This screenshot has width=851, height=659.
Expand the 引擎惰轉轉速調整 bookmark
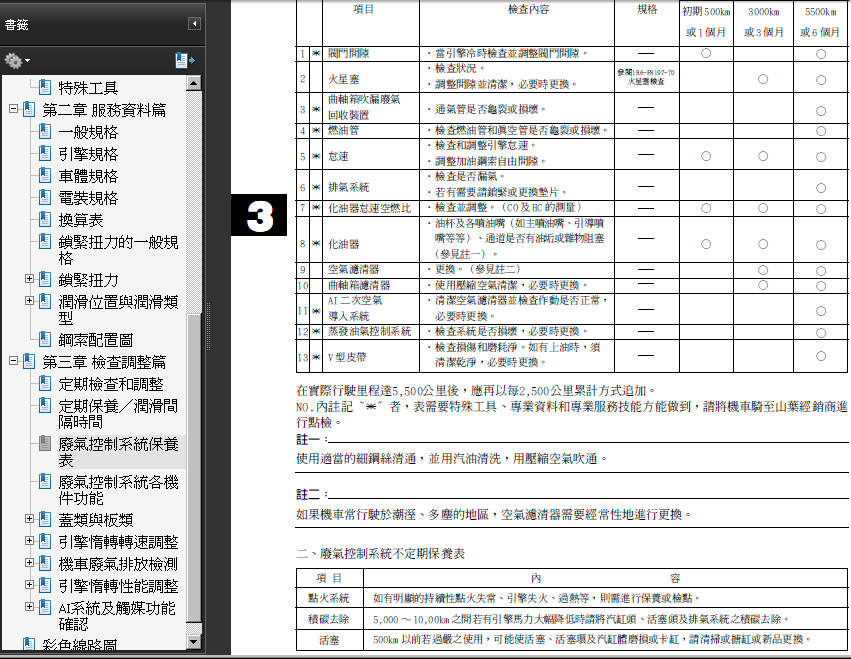[x=30, y=541]
